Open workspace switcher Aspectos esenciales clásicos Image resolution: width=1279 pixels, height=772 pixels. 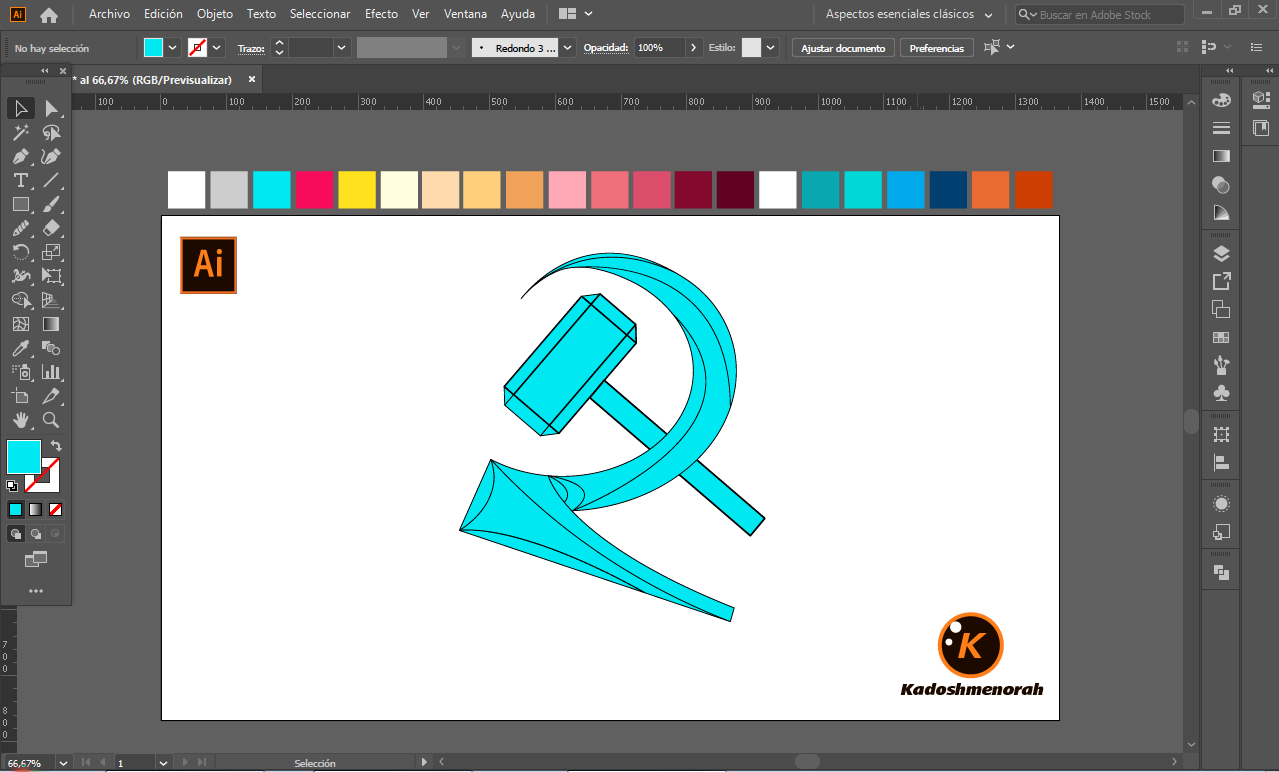(909, 15)
